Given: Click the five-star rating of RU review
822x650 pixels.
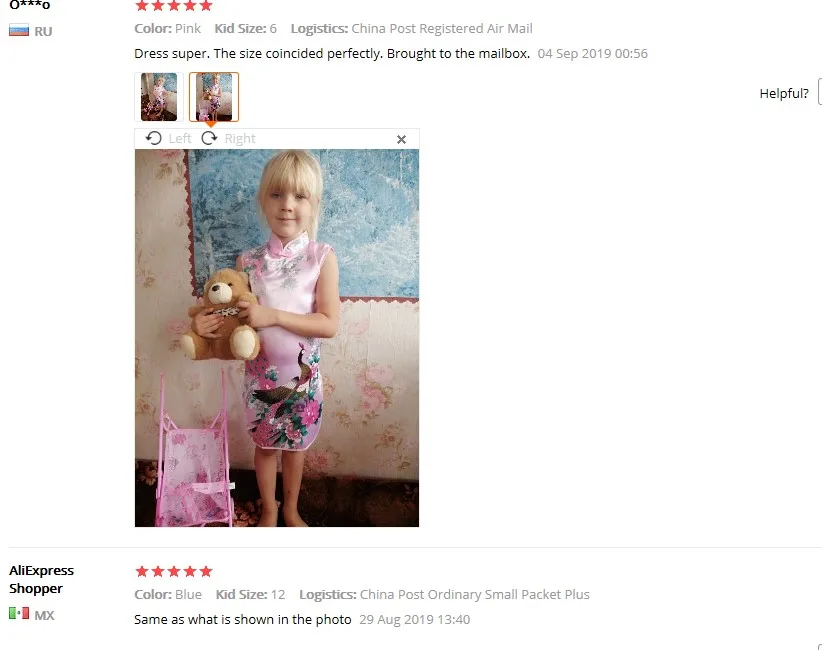Looking at the screenshot, I should point(174,6).
